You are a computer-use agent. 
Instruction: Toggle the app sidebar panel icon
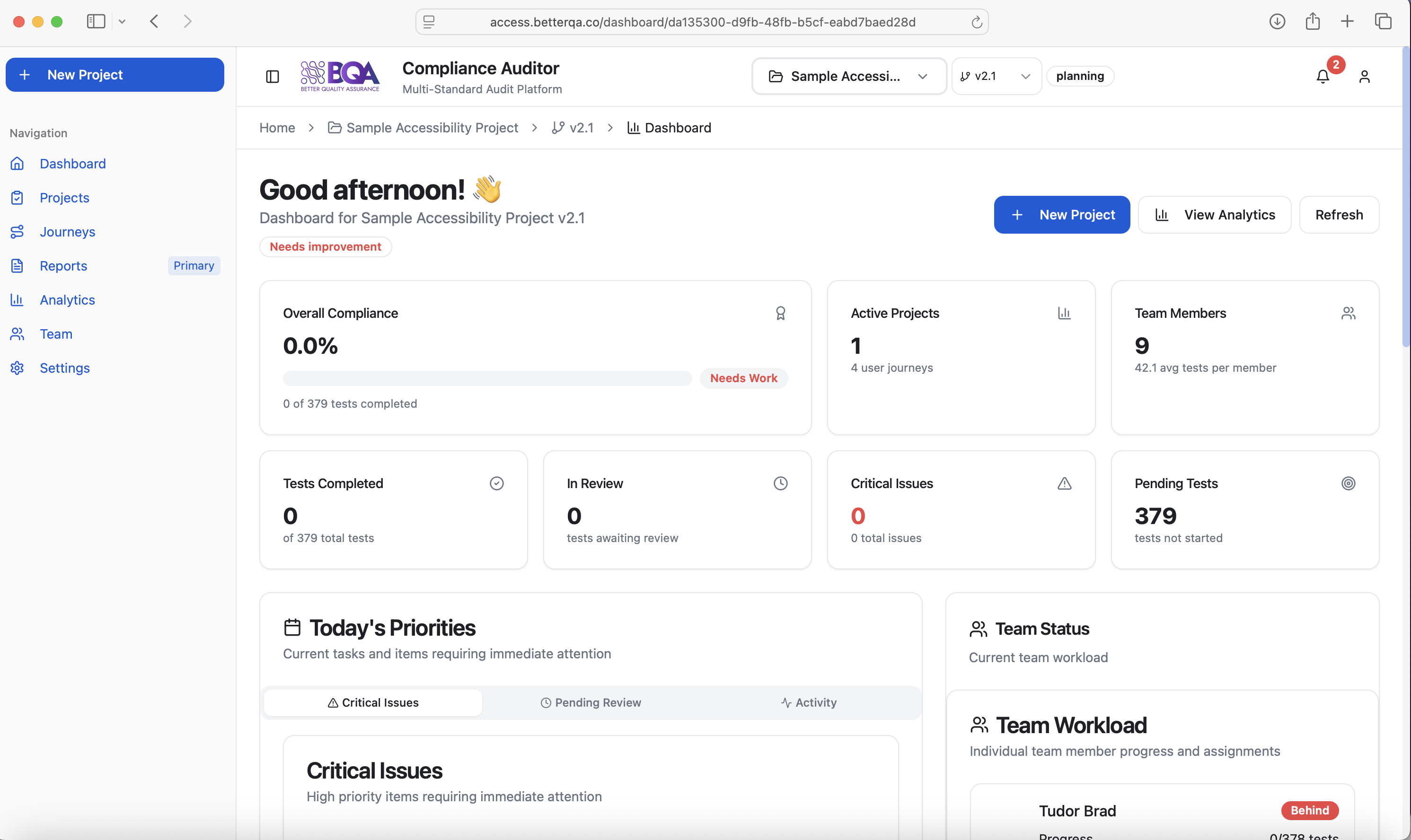pyautogui.click(x=273, y=77)
